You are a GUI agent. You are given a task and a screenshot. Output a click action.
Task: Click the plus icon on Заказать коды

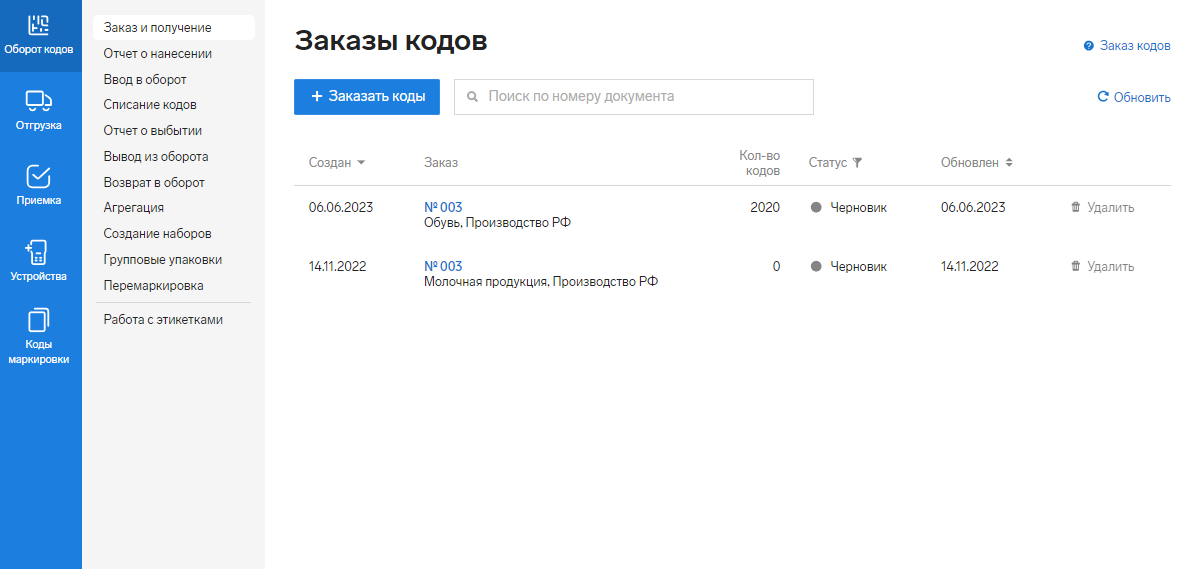click(x=317, y=97)
